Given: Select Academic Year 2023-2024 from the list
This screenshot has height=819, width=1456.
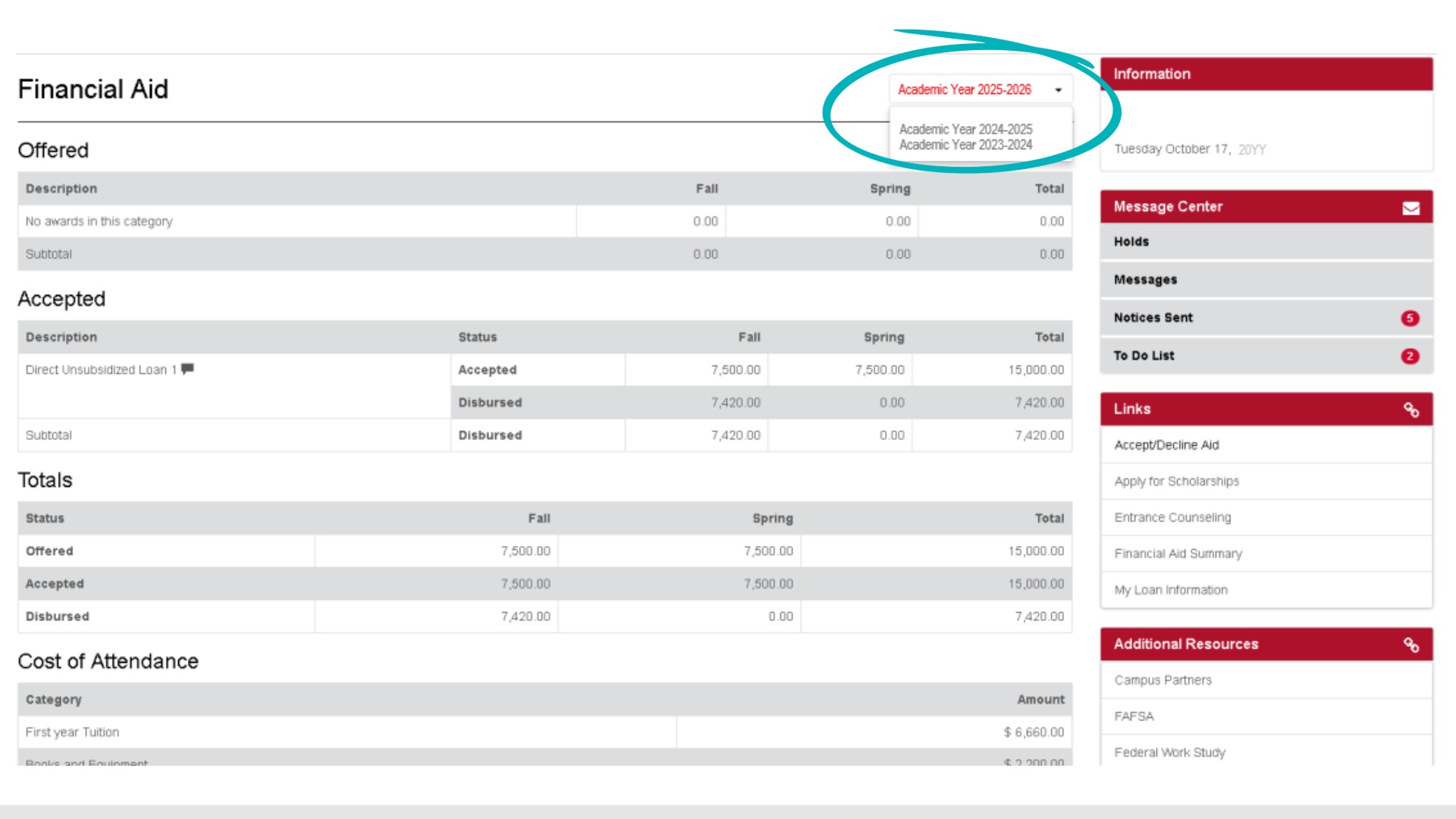Looking at the screenshot, I should coord(965,145).
